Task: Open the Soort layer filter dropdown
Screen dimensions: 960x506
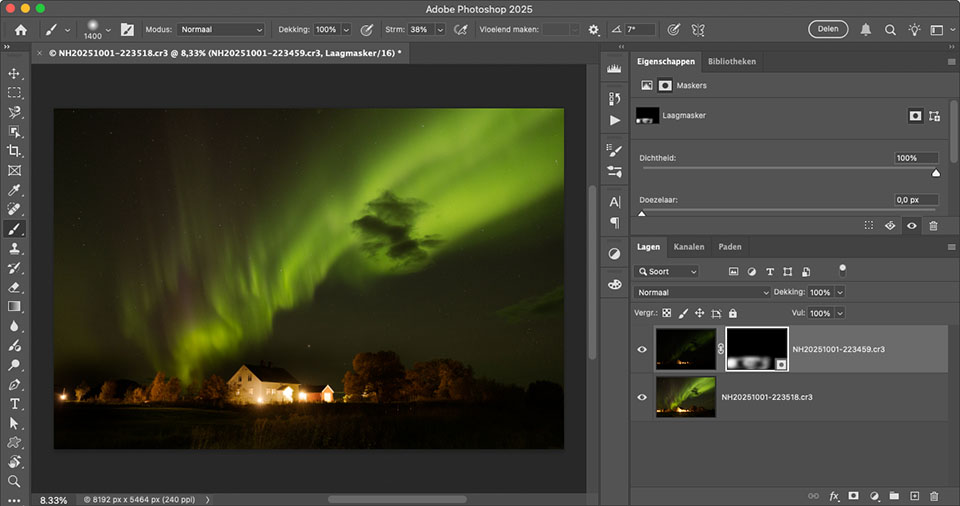Action: click(667, 271)
